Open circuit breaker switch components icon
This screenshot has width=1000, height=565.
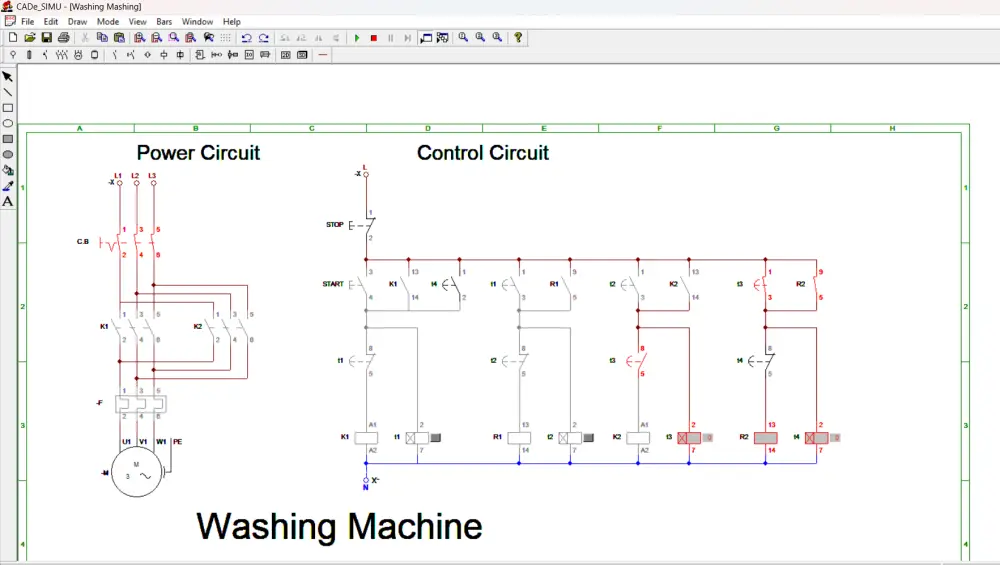pyautogui.click(x=45, y=55)
